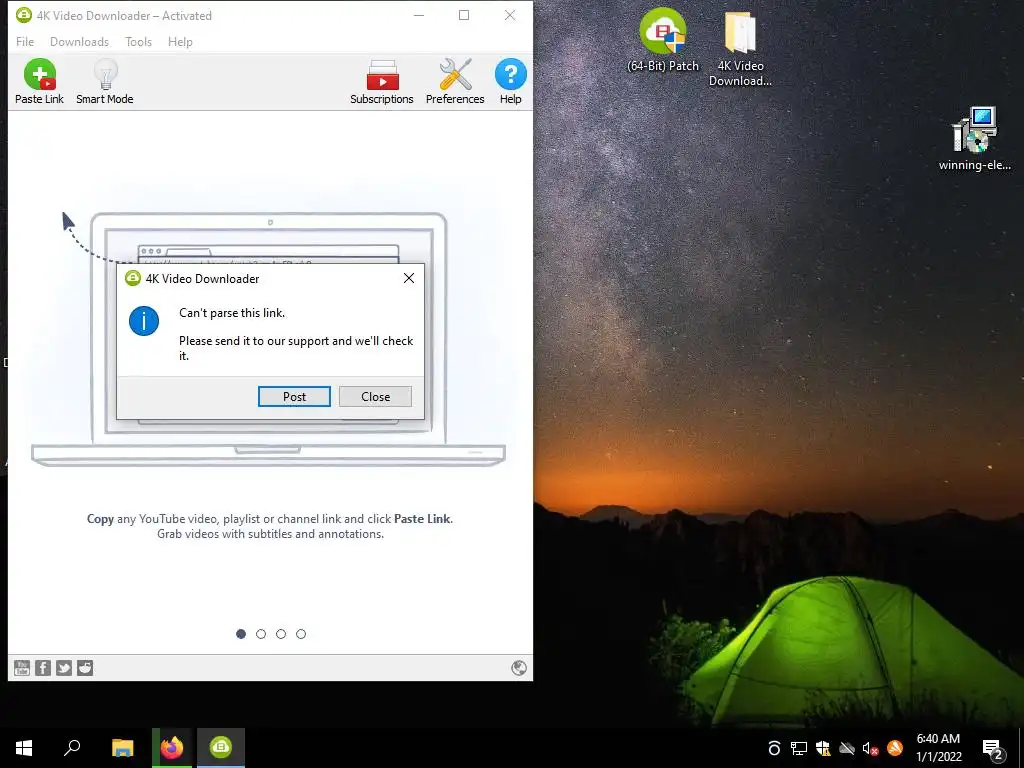This screenshot has height=768, width=1024.
Task: Open the Twitter icon in footer
Action: point(64,667)
